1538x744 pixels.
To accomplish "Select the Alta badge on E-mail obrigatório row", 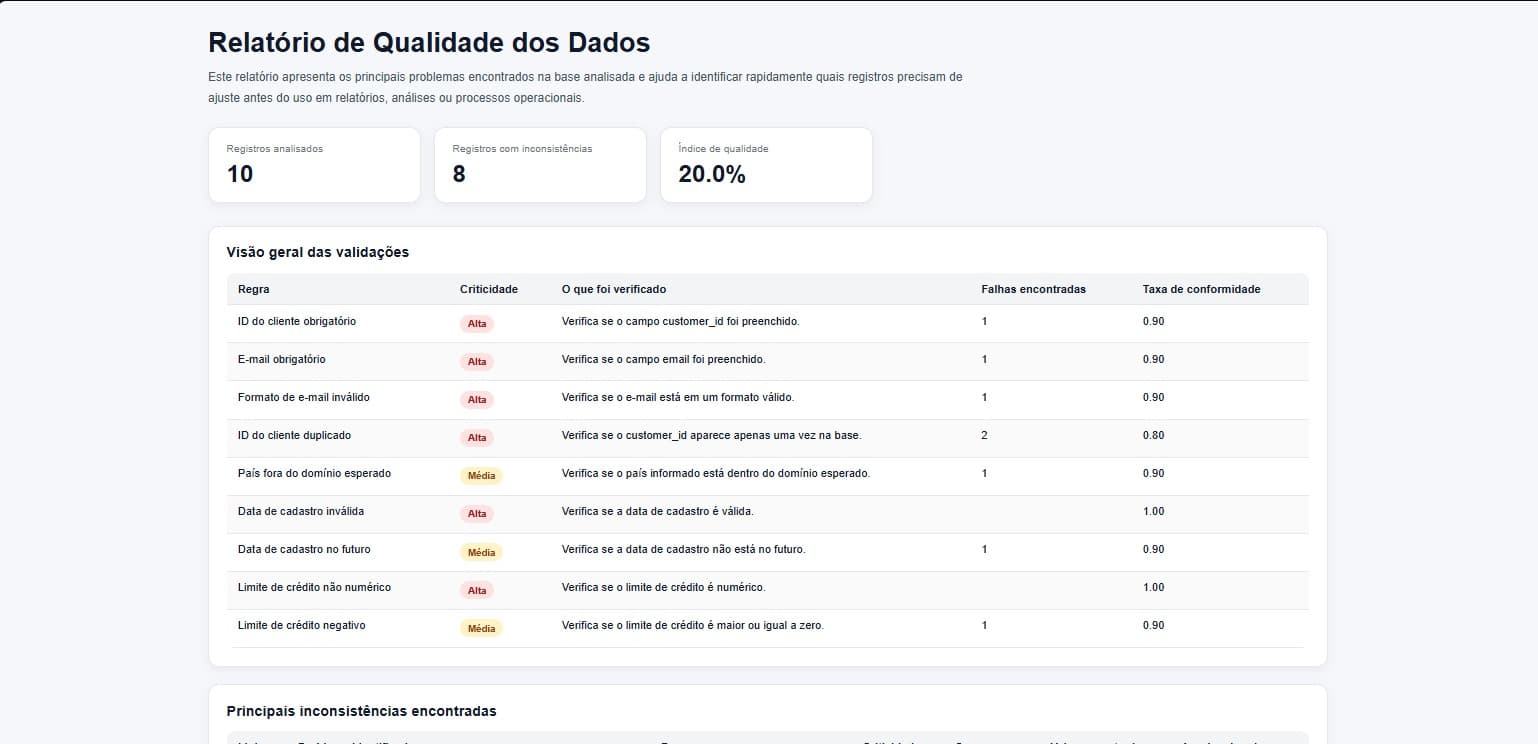I will (477, 361).
